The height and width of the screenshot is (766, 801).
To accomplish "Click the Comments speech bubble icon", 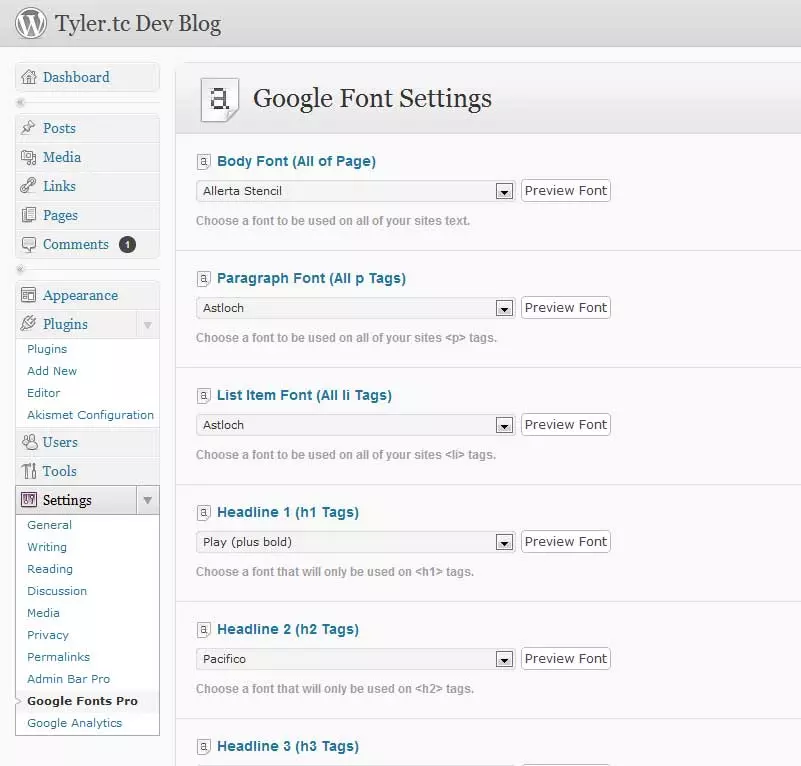I will [29, 244].
